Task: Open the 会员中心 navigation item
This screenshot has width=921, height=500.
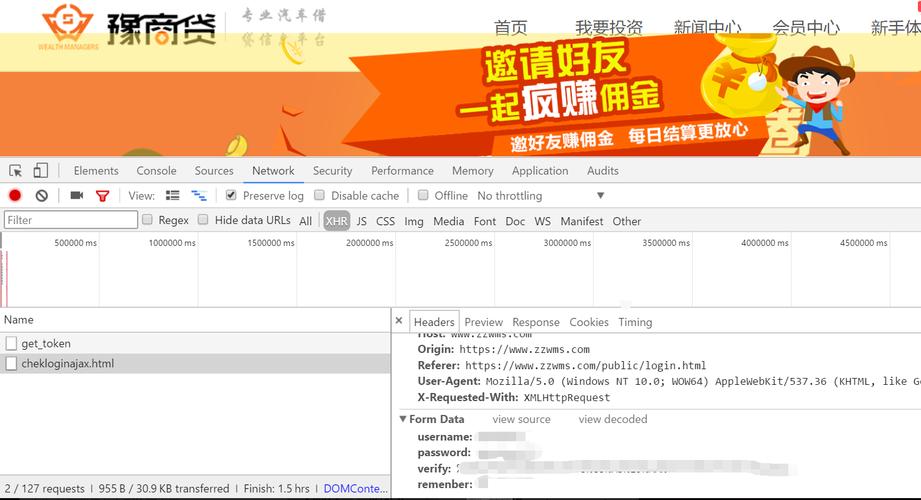Action: (806, 28)
